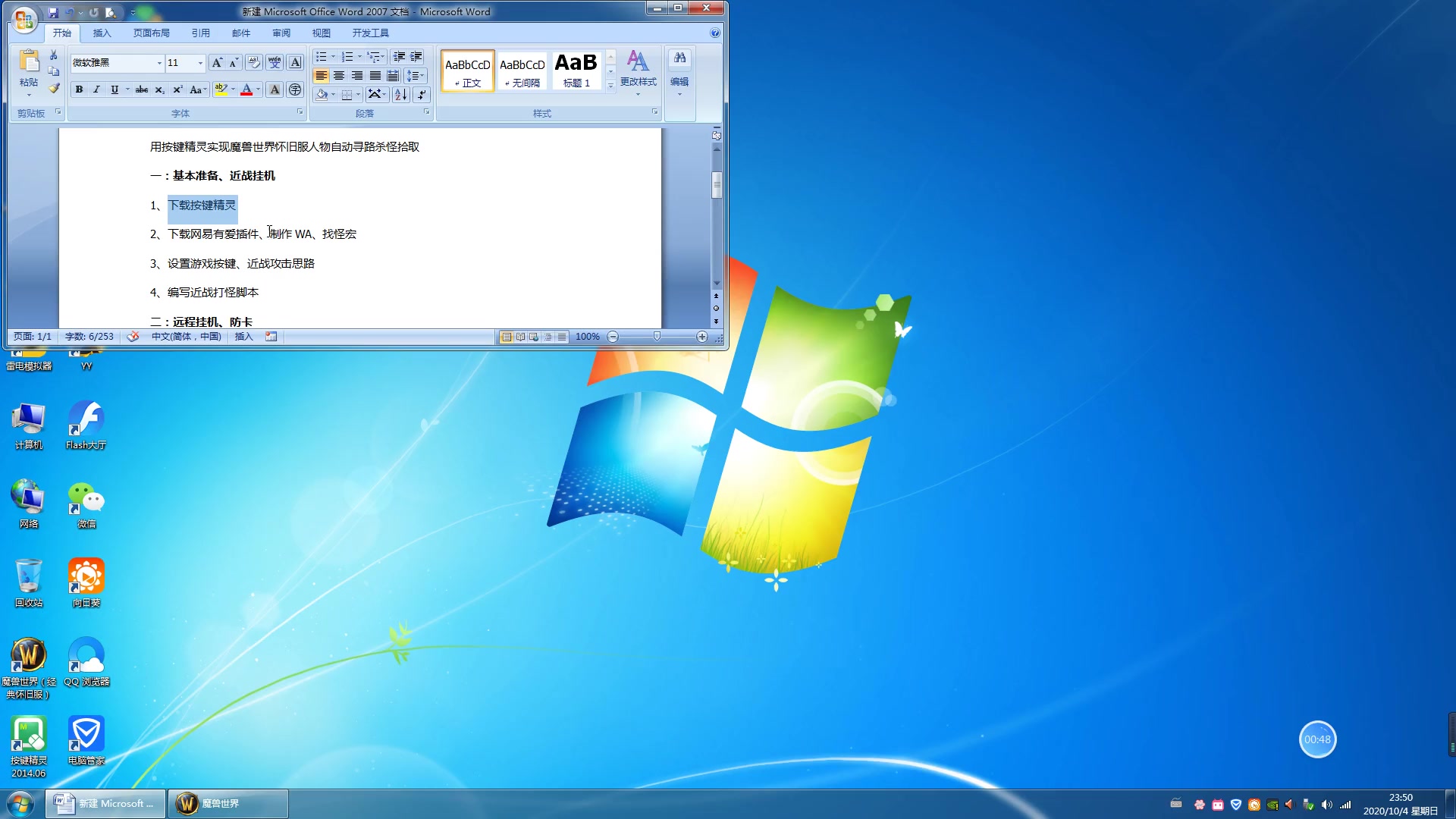Open the Change Case (Aa) dropdown

[x=197, y=89]
